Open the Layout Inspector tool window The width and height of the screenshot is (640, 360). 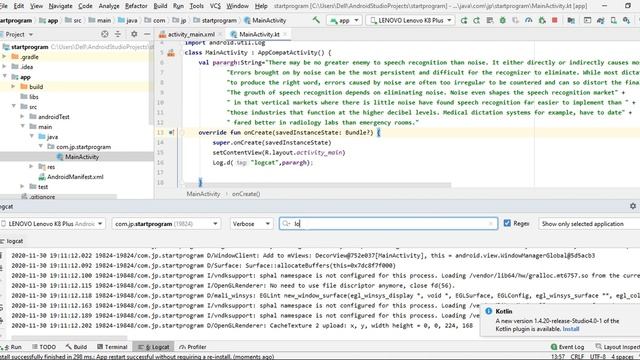(x=618, y=347)
